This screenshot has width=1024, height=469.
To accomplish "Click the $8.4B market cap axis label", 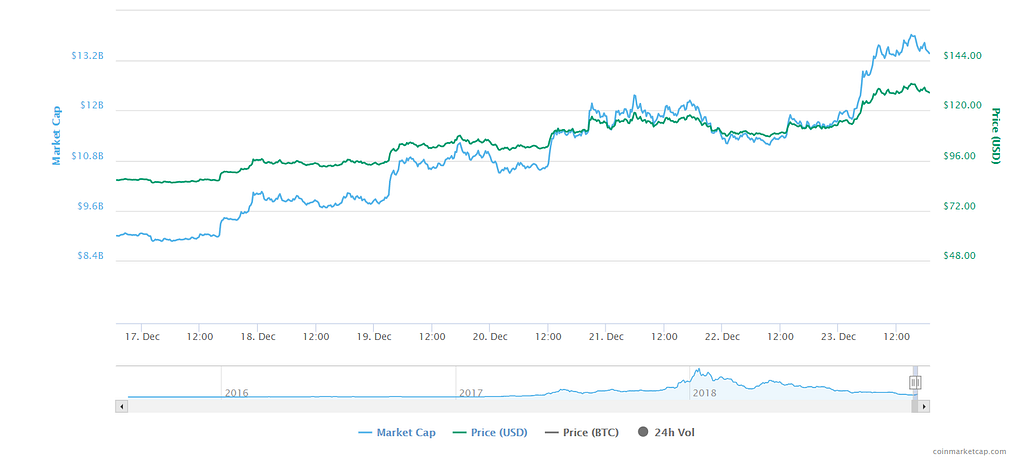I will point(90,256).
